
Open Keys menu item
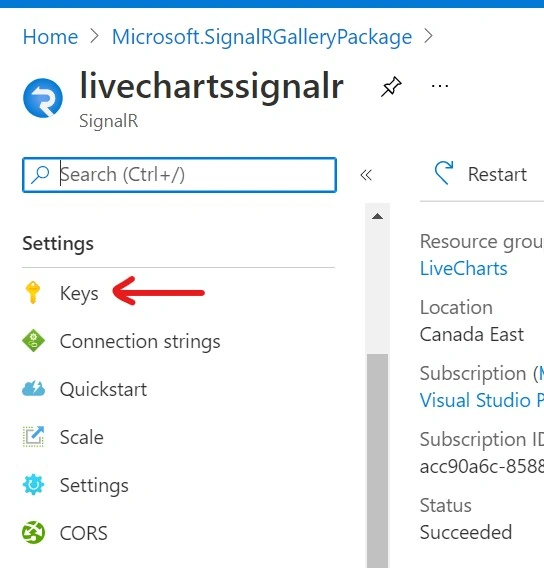click(x=79, y=293)
